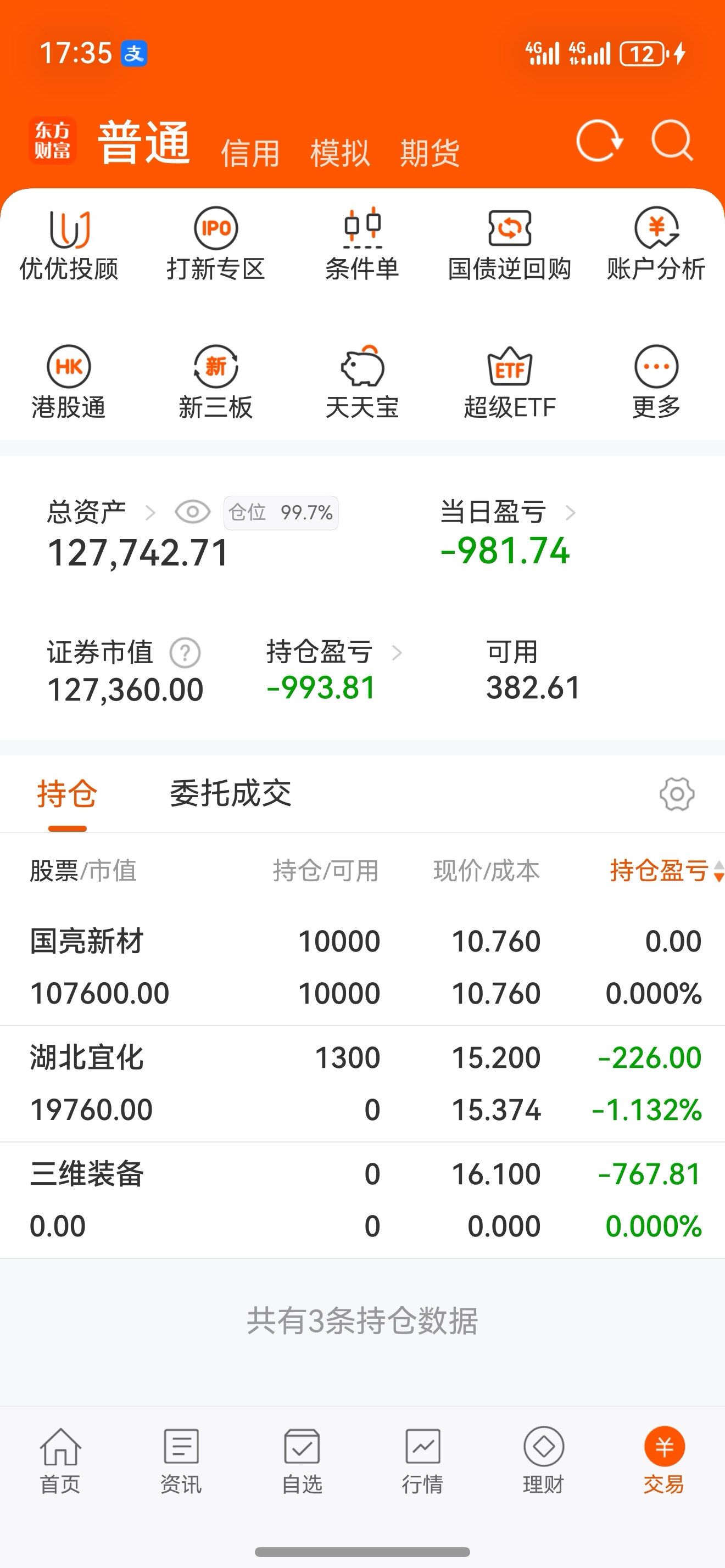Refresh account data with circular arrow icon
The height and width of the screenshot is (1568, 725).
(x=600, y=141)
